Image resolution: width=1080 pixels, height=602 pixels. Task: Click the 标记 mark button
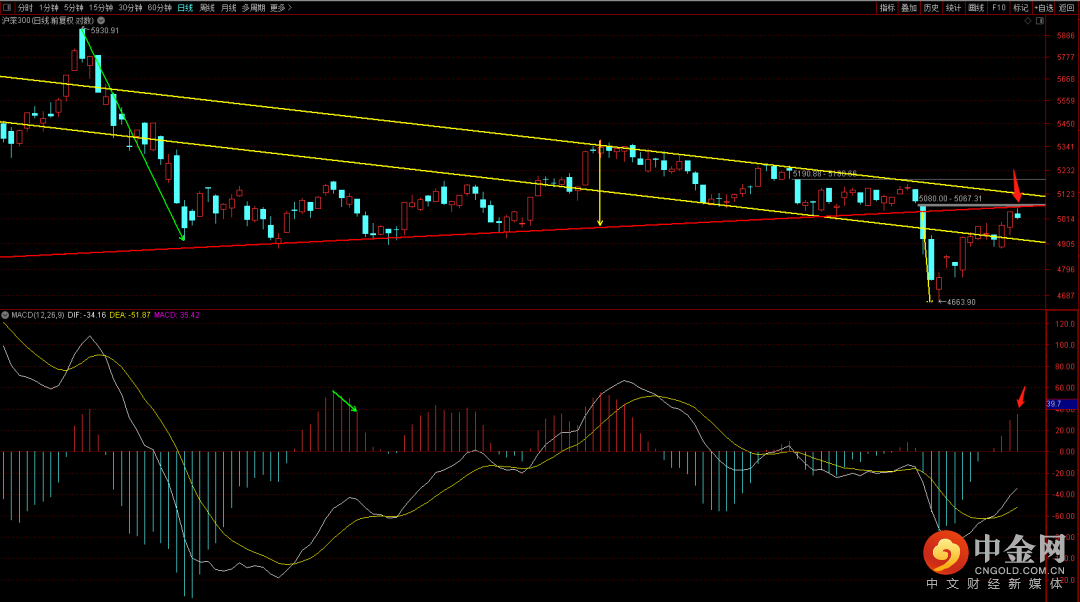tap(1020, 7)
